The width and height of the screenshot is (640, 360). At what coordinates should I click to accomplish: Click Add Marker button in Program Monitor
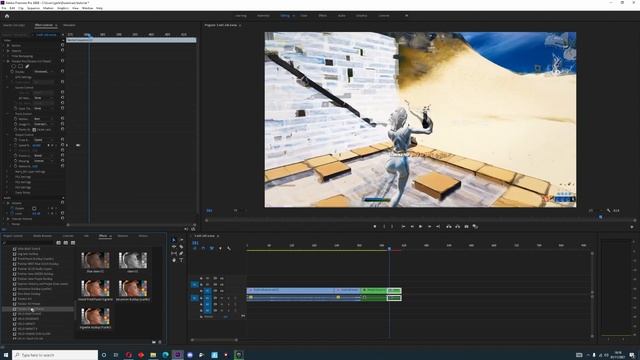pyautogui.click(x=375, y=226)
